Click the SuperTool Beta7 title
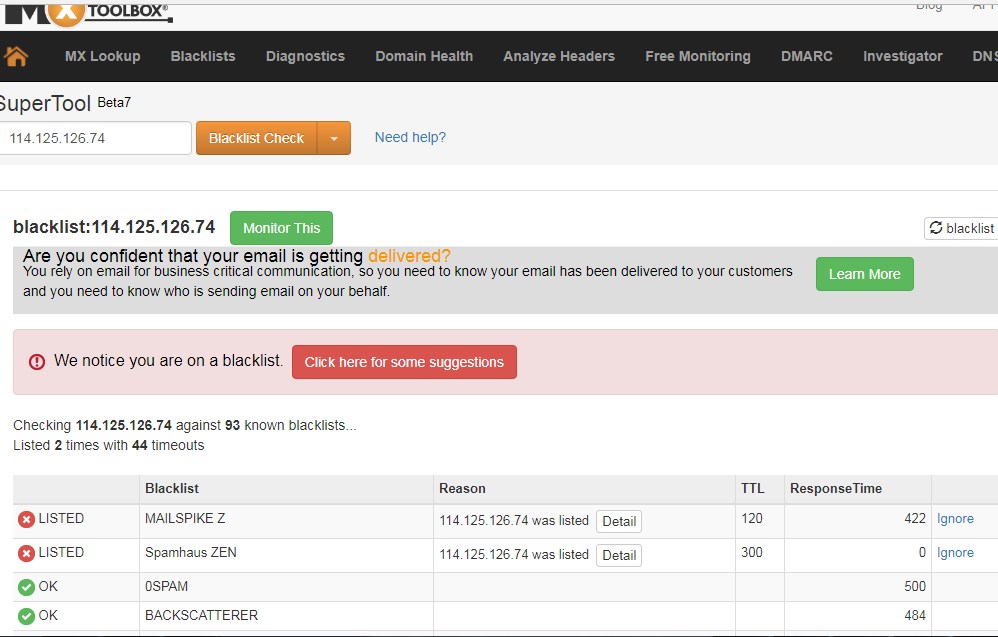Image resolution: width=998 pixels, height=637 pixels. coord(65,102)
